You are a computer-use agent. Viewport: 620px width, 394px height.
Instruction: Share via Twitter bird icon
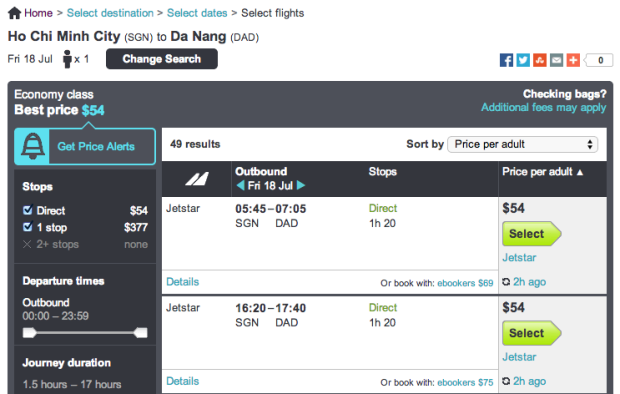coord(523,60)
